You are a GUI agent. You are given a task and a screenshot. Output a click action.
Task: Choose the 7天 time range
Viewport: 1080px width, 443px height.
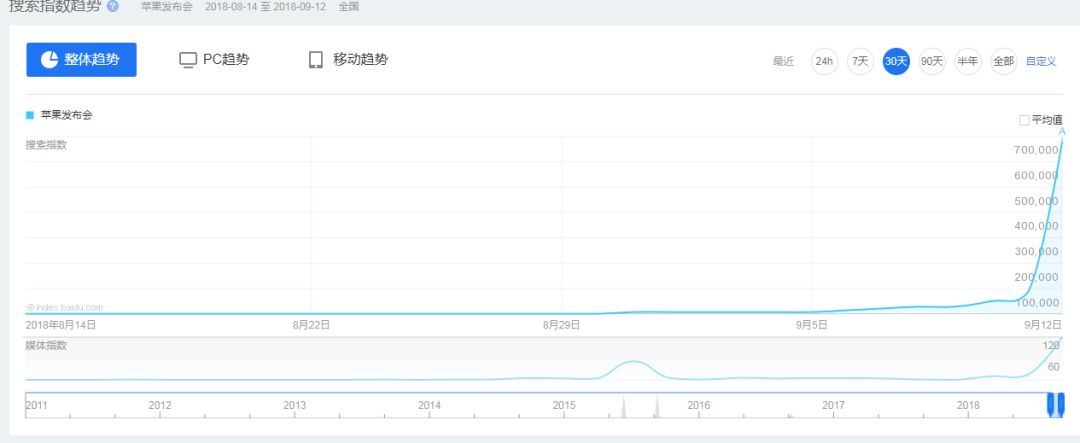point(860,61)
